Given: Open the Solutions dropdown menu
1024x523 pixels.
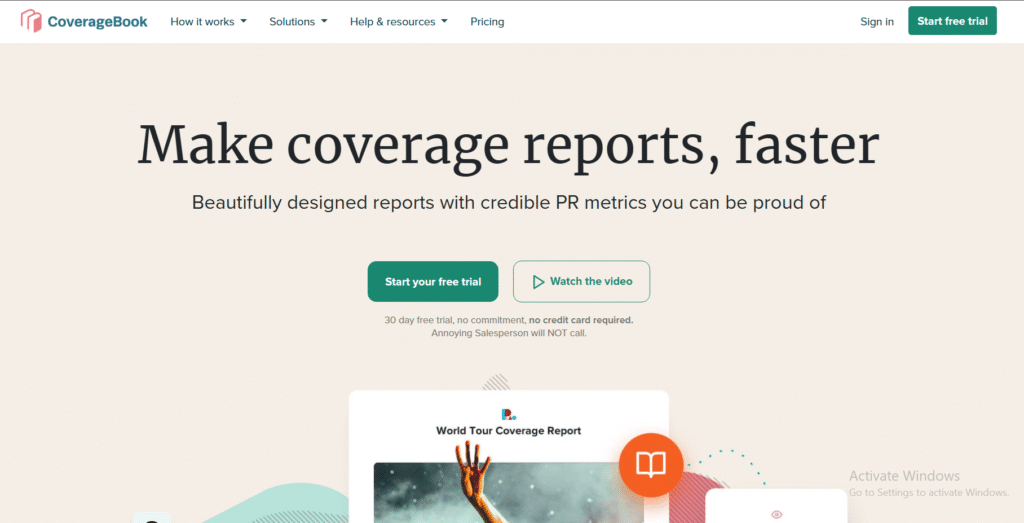Looking at the screenshot, I should click(297, 22).
